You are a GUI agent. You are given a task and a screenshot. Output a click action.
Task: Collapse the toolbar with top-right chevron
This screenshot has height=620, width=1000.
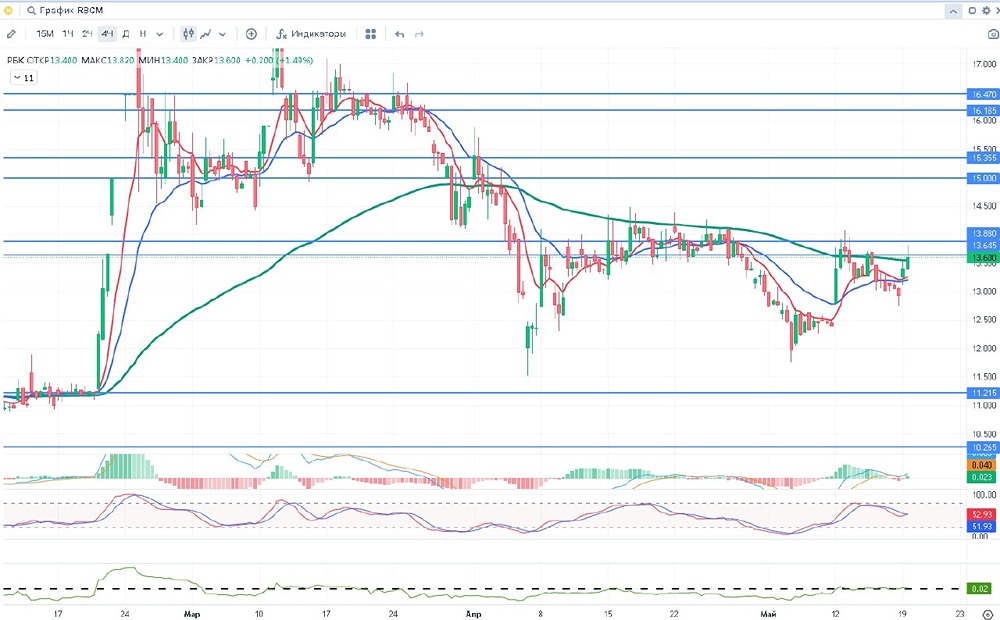953,11
